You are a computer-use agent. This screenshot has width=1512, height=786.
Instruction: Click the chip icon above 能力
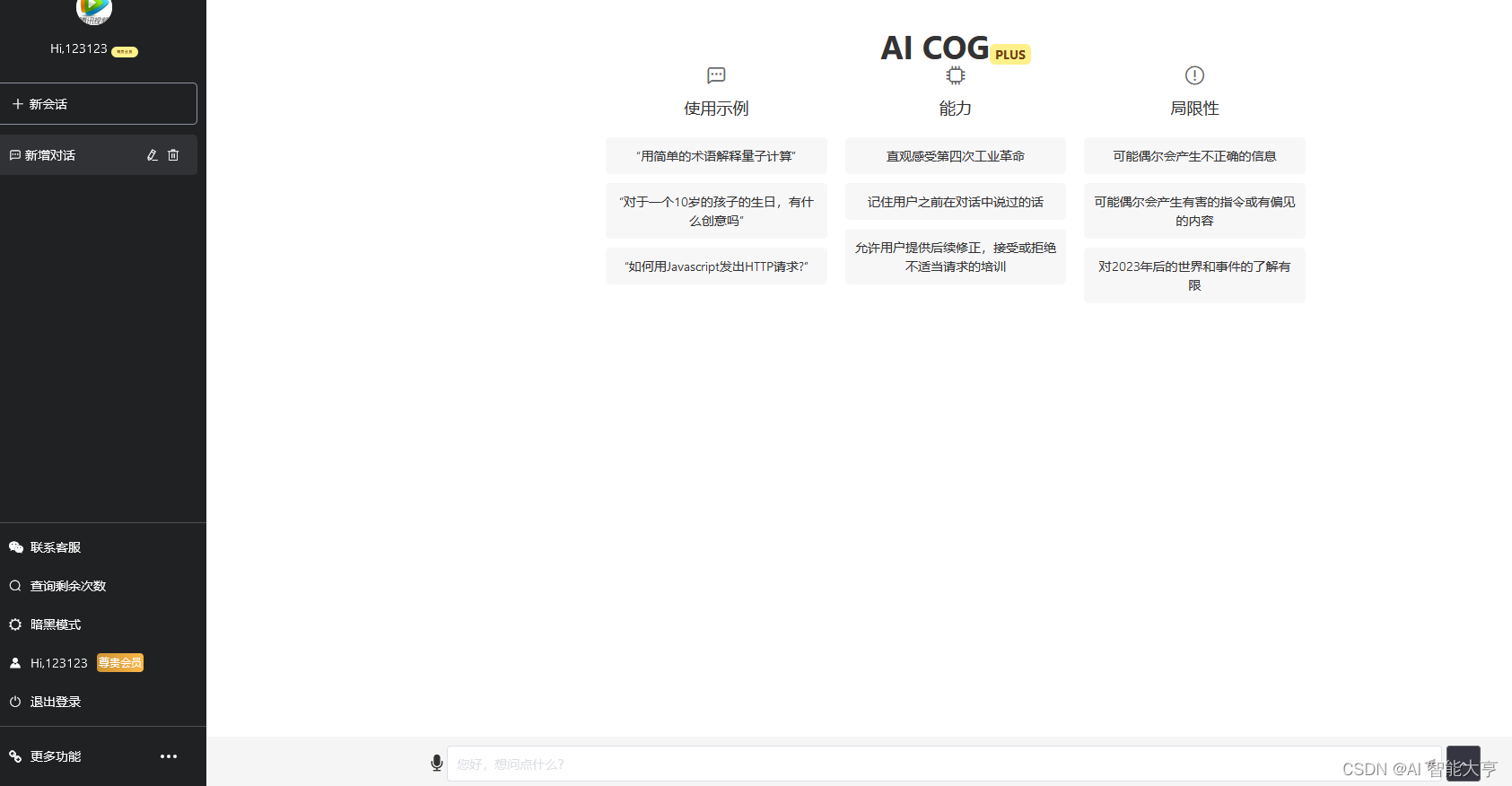coord(956,75)
